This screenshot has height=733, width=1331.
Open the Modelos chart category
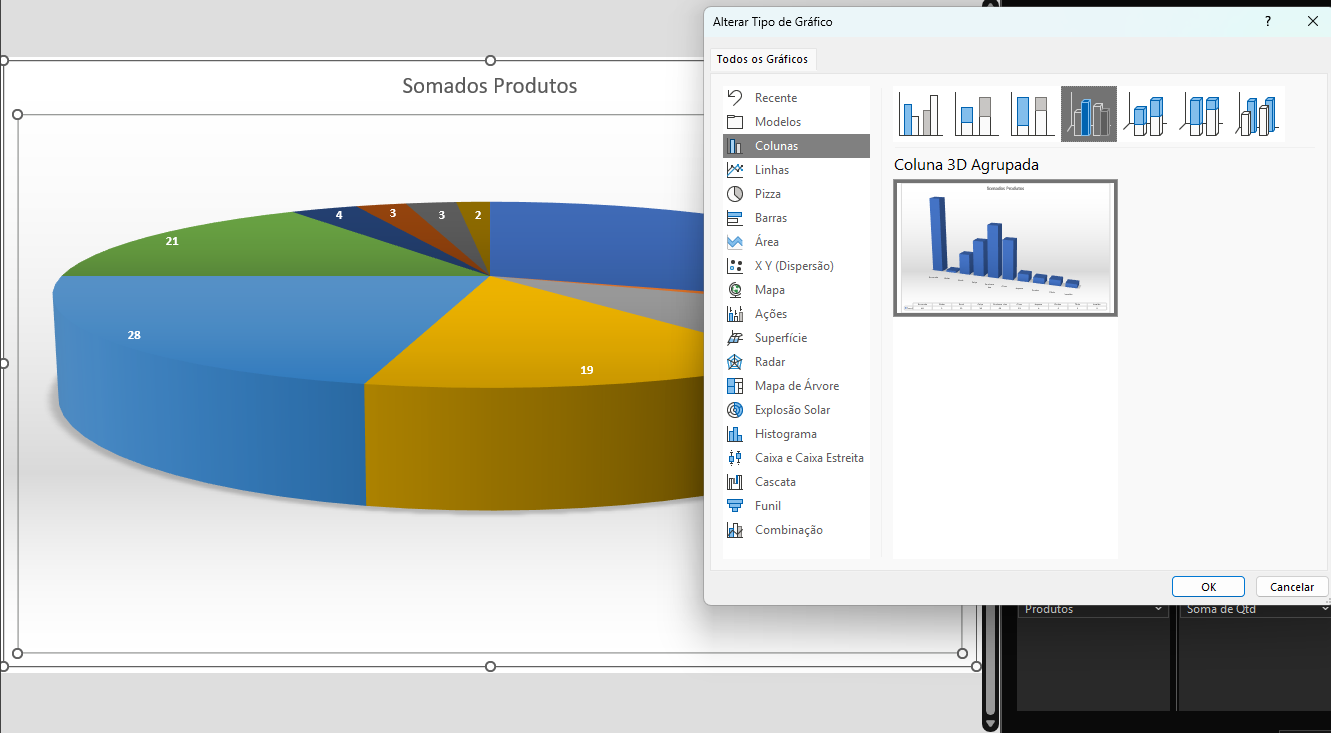click(796, 122)
